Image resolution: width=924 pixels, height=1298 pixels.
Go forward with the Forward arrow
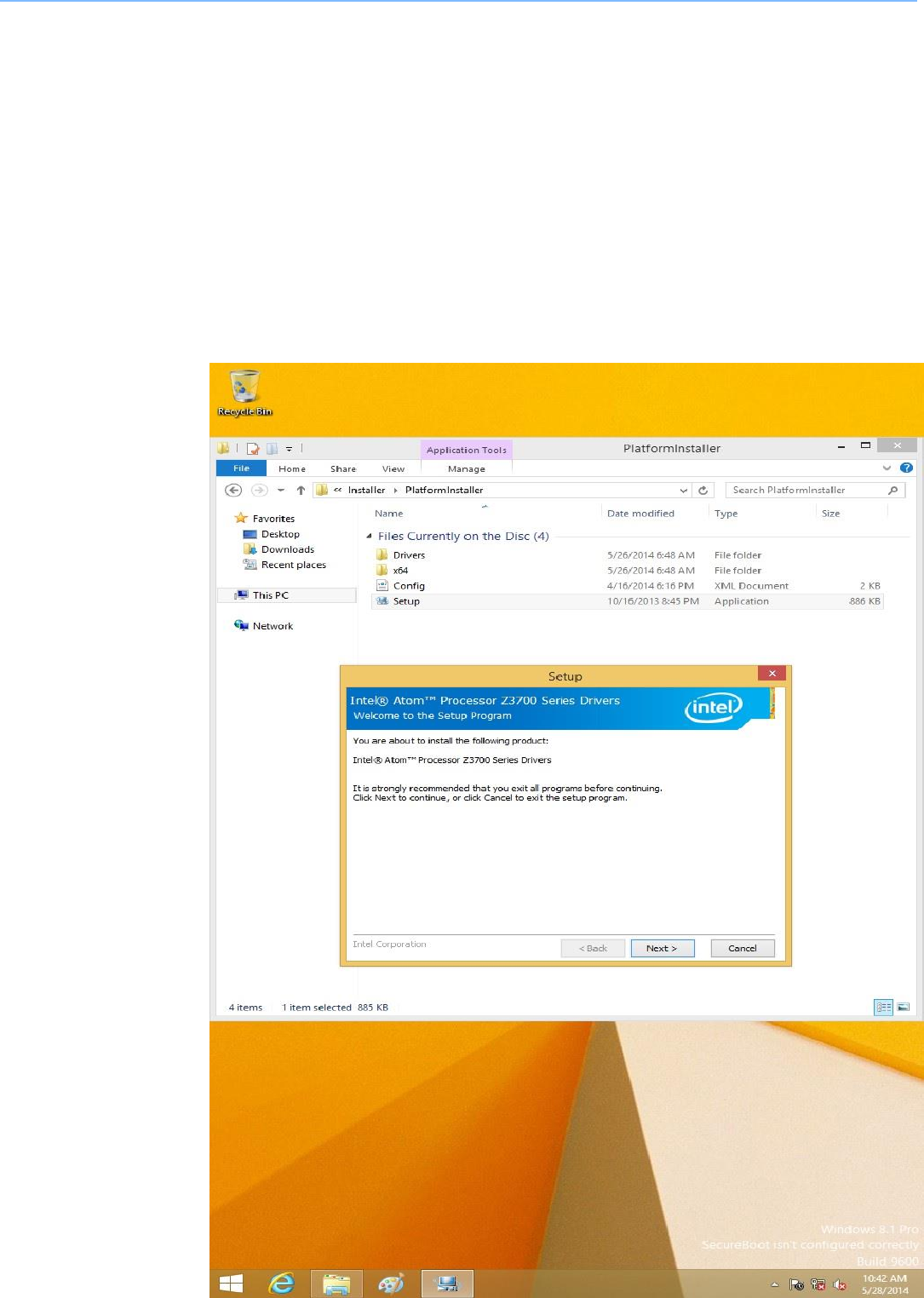click(259, 490)
